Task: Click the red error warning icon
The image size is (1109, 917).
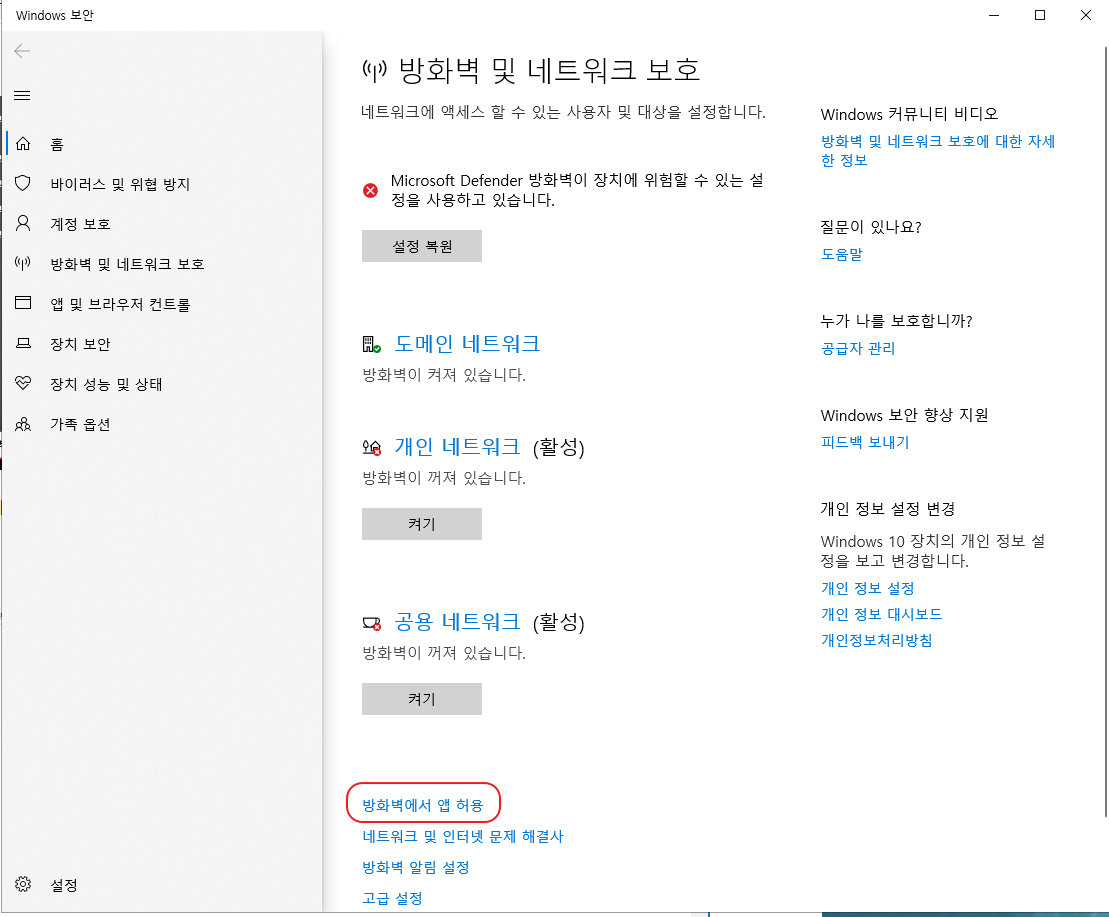Action: click(x=370, y=190)
